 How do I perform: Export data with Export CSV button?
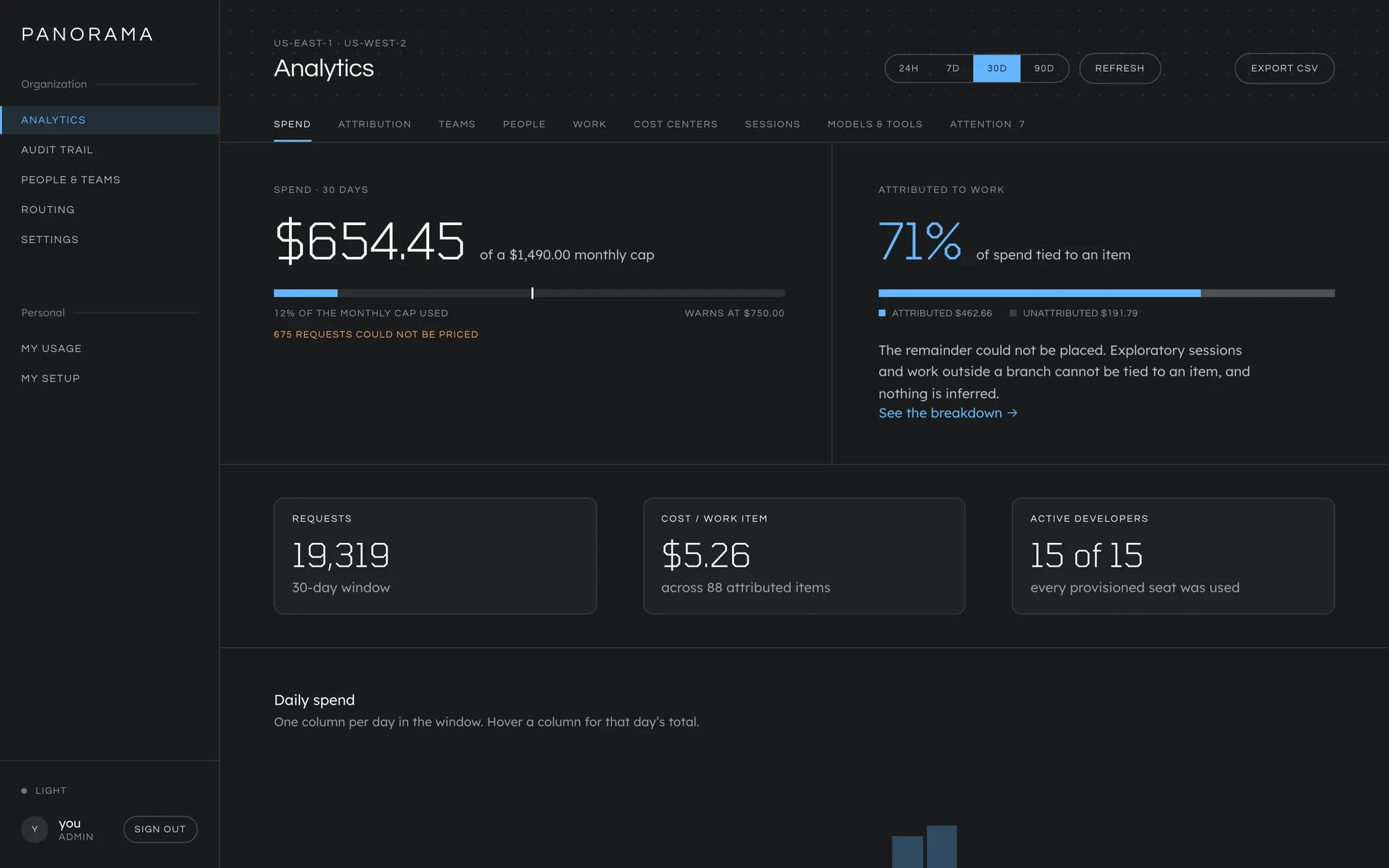(1284, 68)
